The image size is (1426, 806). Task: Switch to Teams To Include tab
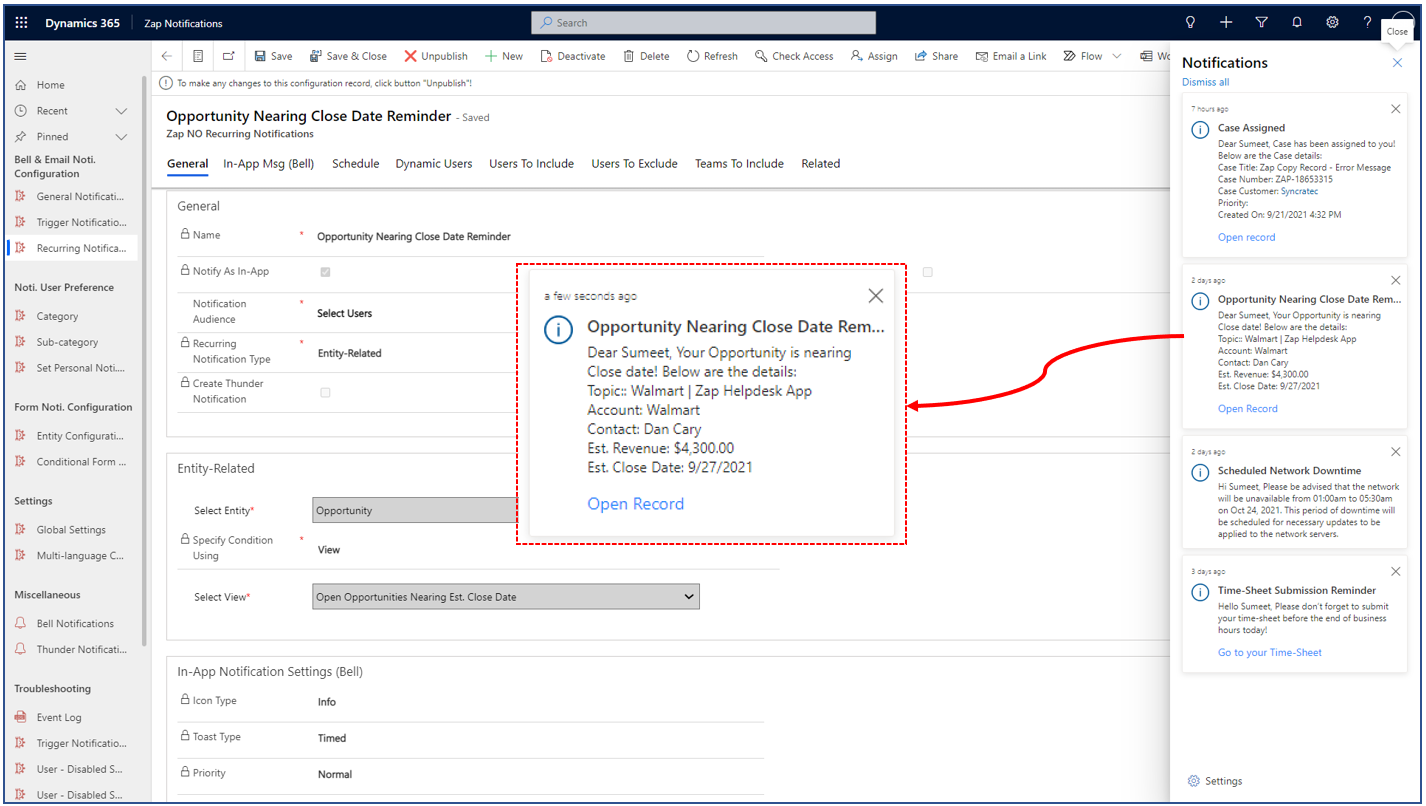(739, 164)
